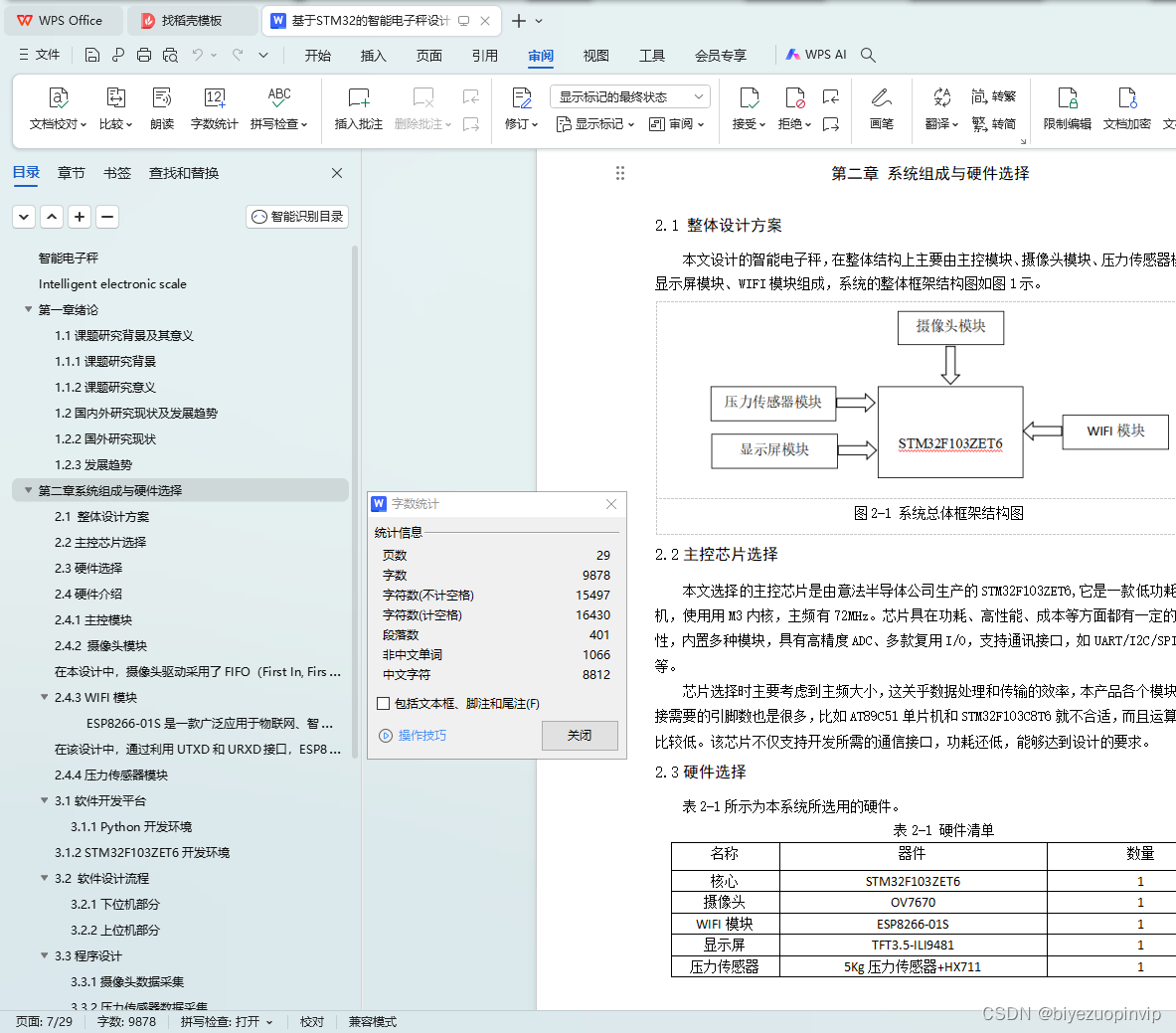Open the 审阅 pane dropdown in ribbon
1176x1033 pixels.
[677, 123]
